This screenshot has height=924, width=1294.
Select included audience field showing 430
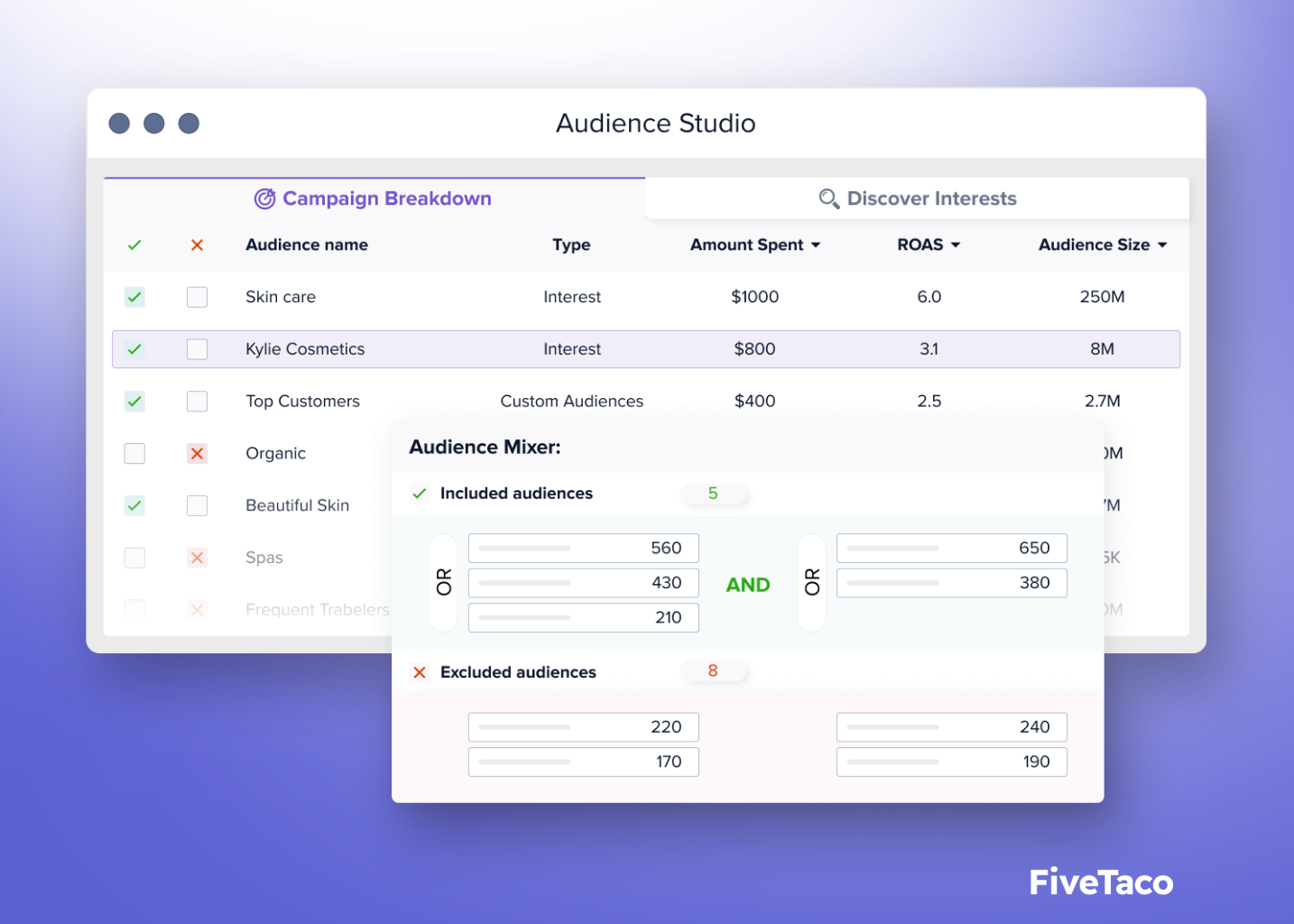[x=584, y=583]
